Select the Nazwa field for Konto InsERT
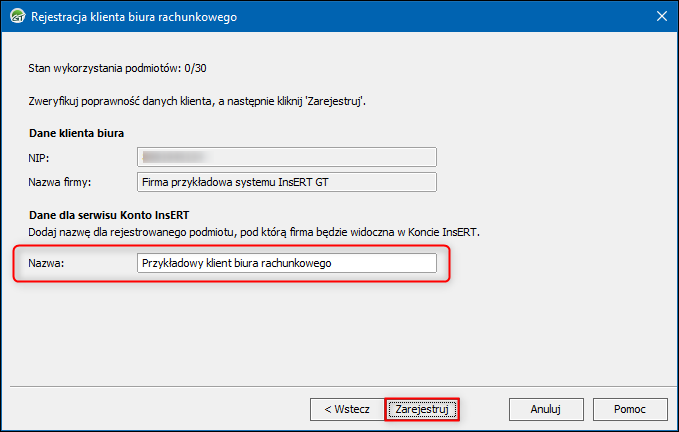 point(287,263)
